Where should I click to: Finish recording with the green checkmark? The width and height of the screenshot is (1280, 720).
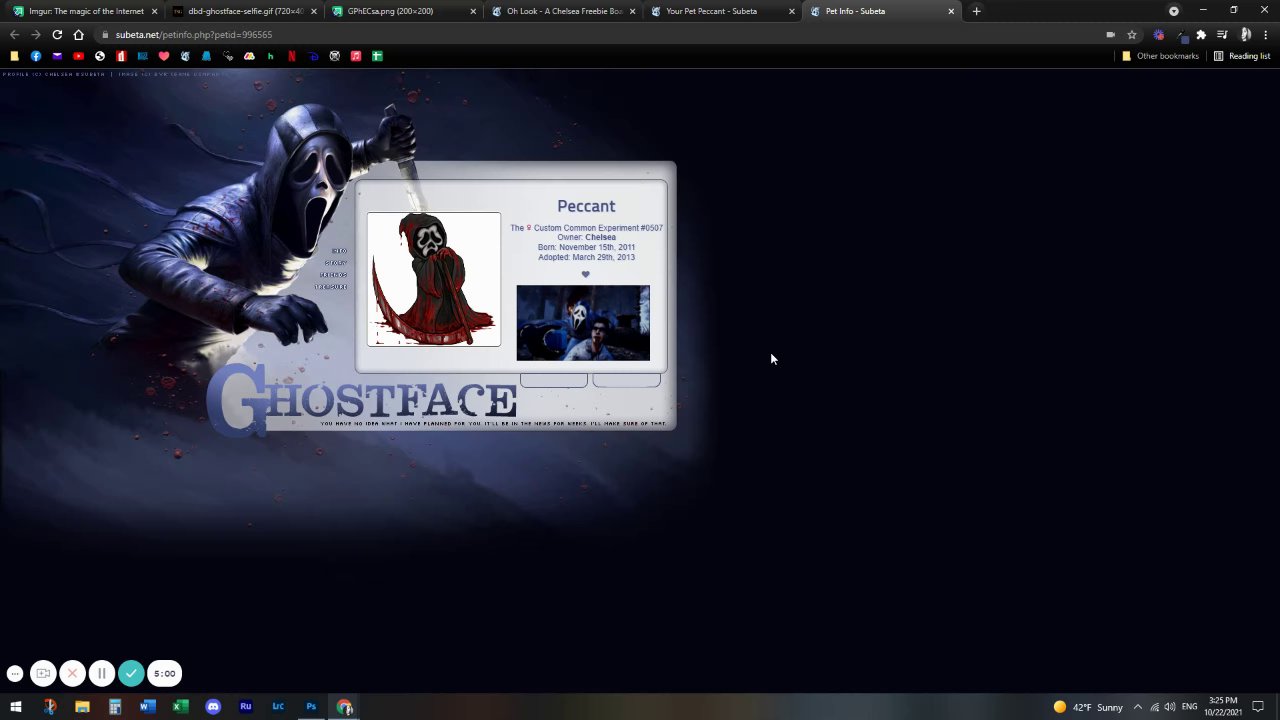coord(131,673)
